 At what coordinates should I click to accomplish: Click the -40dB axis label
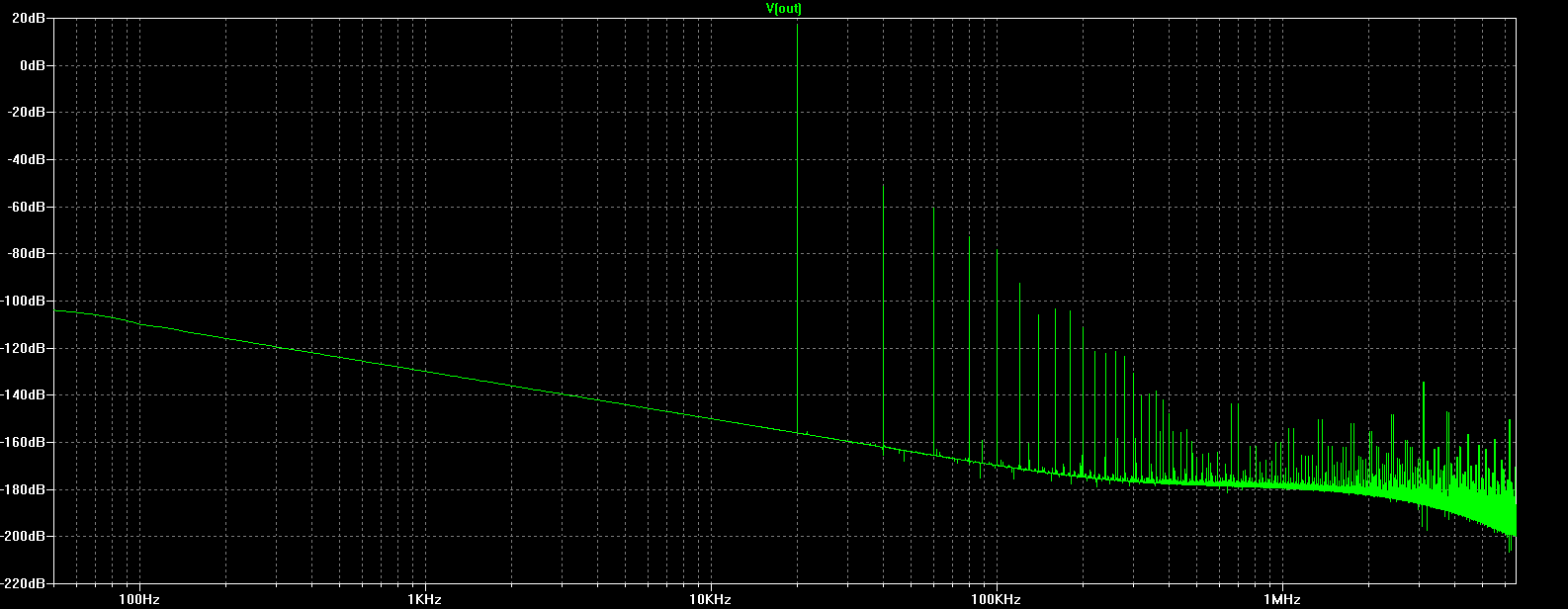(x=29, y=159)
